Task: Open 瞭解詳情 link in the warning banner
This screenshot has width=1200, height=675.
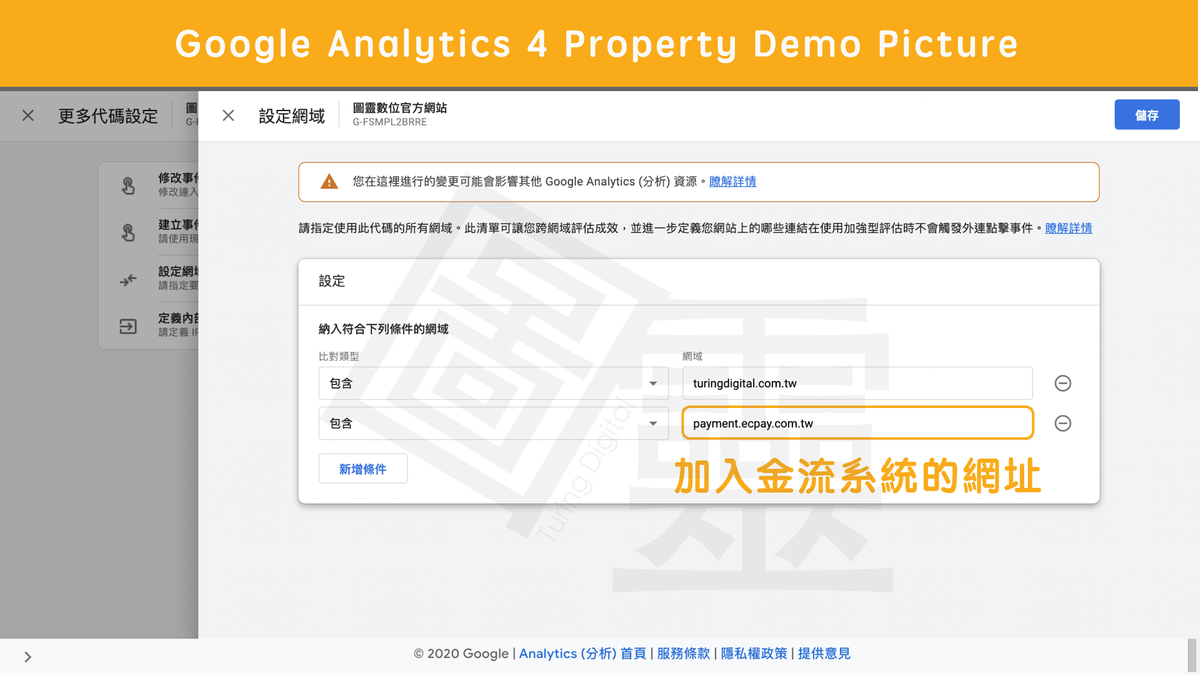Action: click(733, 182)
